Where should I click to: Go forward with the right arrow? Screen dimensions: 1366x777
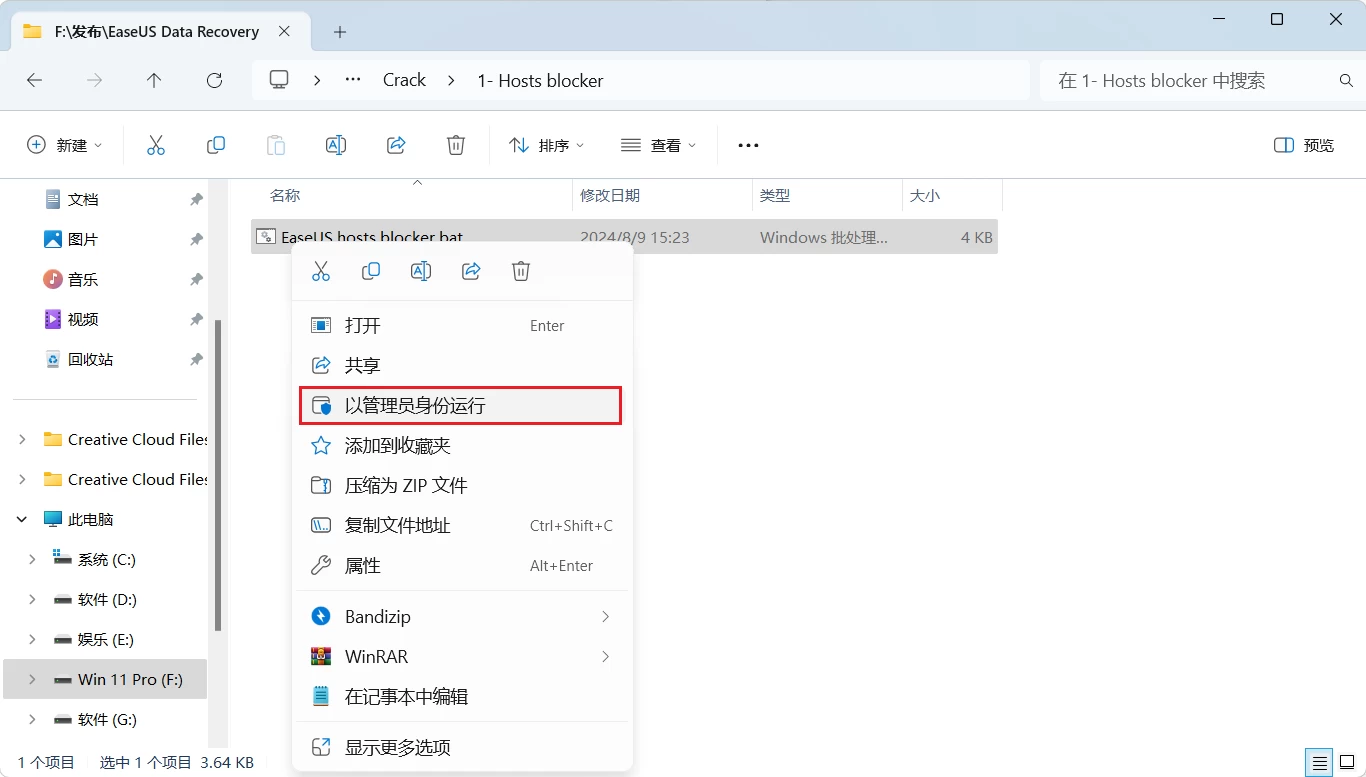coord(94,80)
